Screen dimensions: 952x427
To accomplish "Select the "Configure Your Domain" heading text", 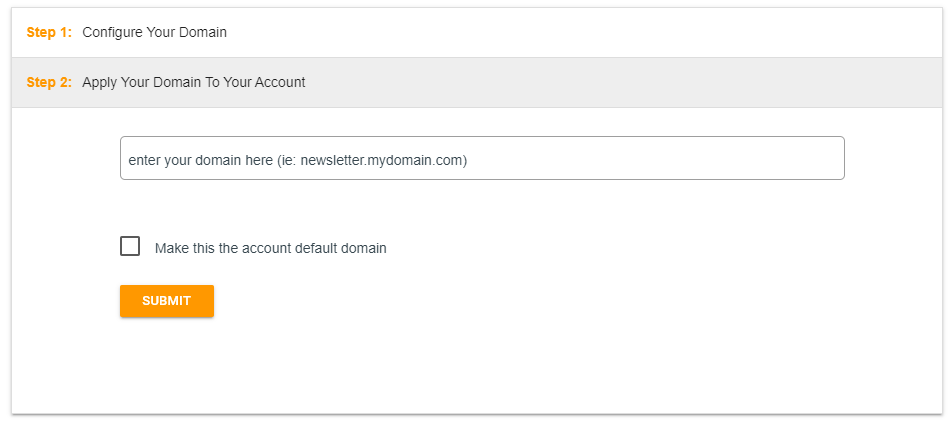I will tap(154, 32).
